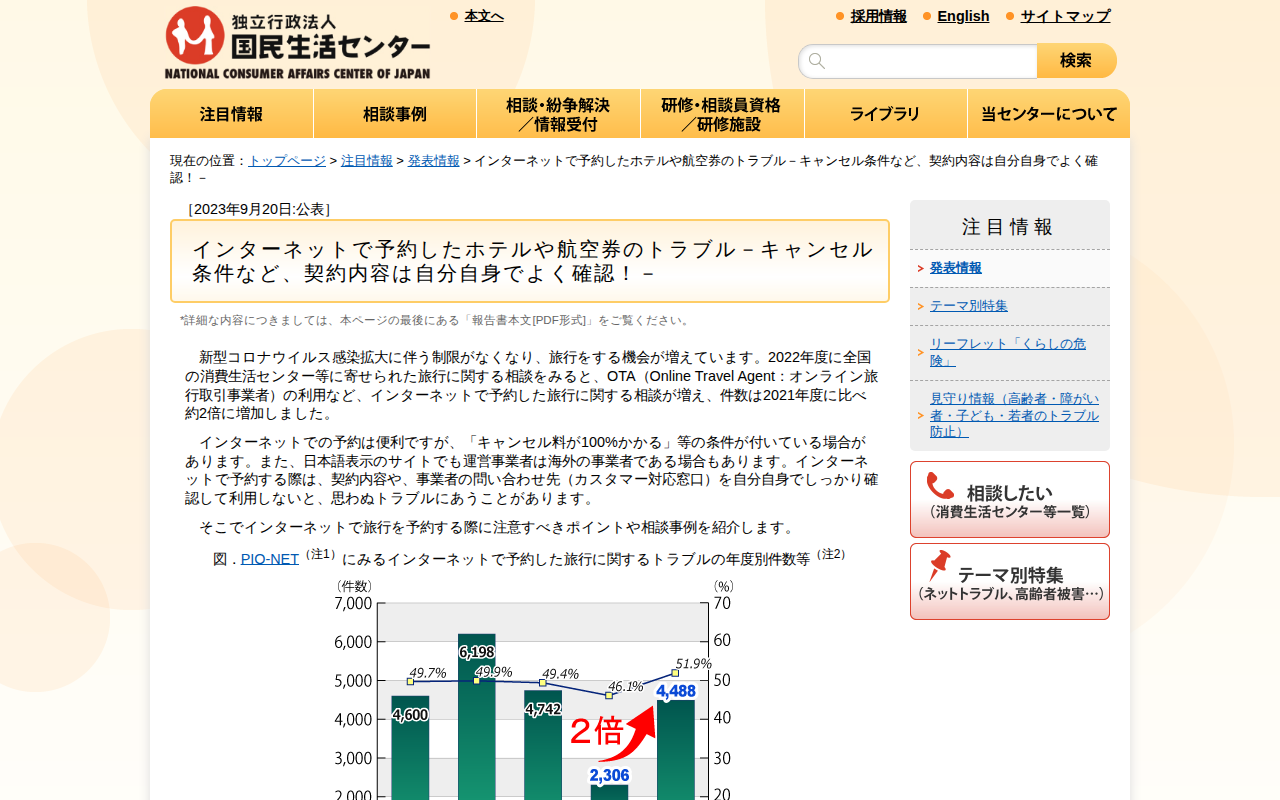Viewport: 1280px width, 800px height.
Task: Click the 4,600 bar value label
Action: pyautogui.click(x=410, y=715)
